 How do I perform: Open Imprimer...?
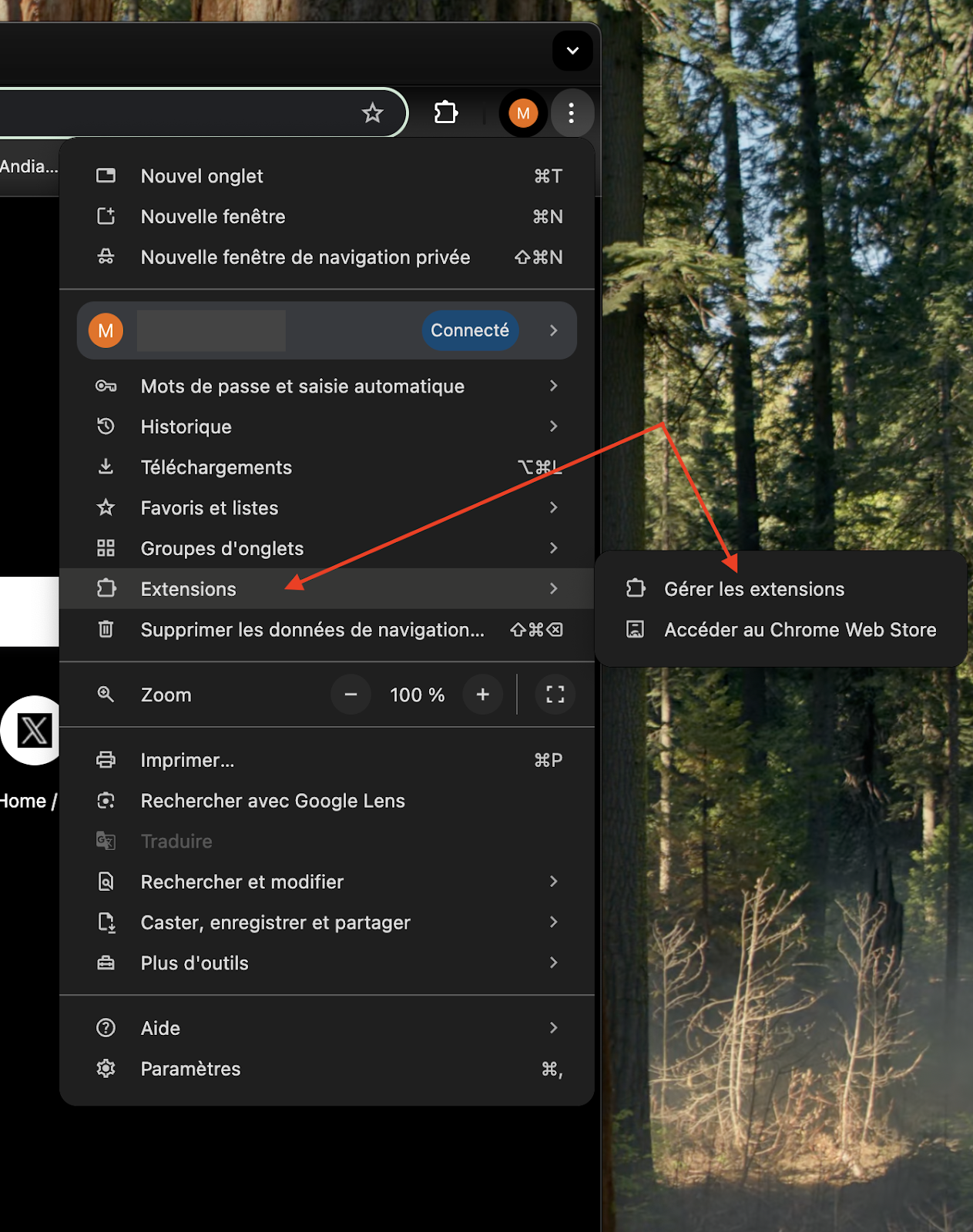(x=327, y=760)
